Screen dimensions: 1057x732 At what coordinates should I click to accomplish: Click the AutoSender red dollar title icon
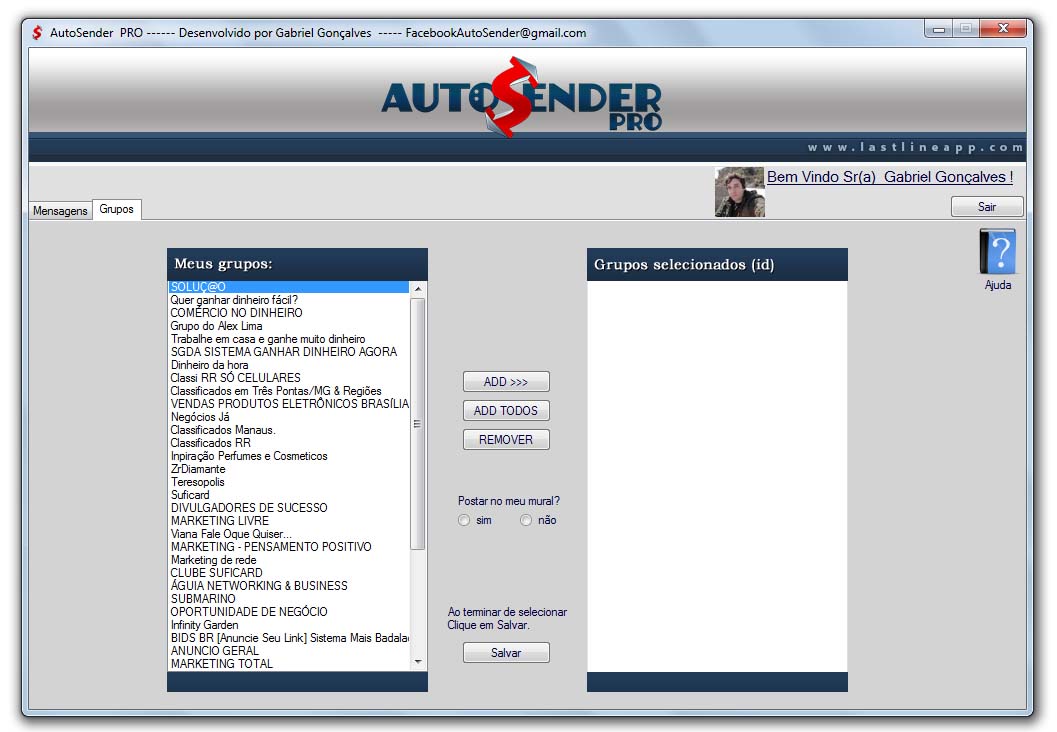[38, 32]
